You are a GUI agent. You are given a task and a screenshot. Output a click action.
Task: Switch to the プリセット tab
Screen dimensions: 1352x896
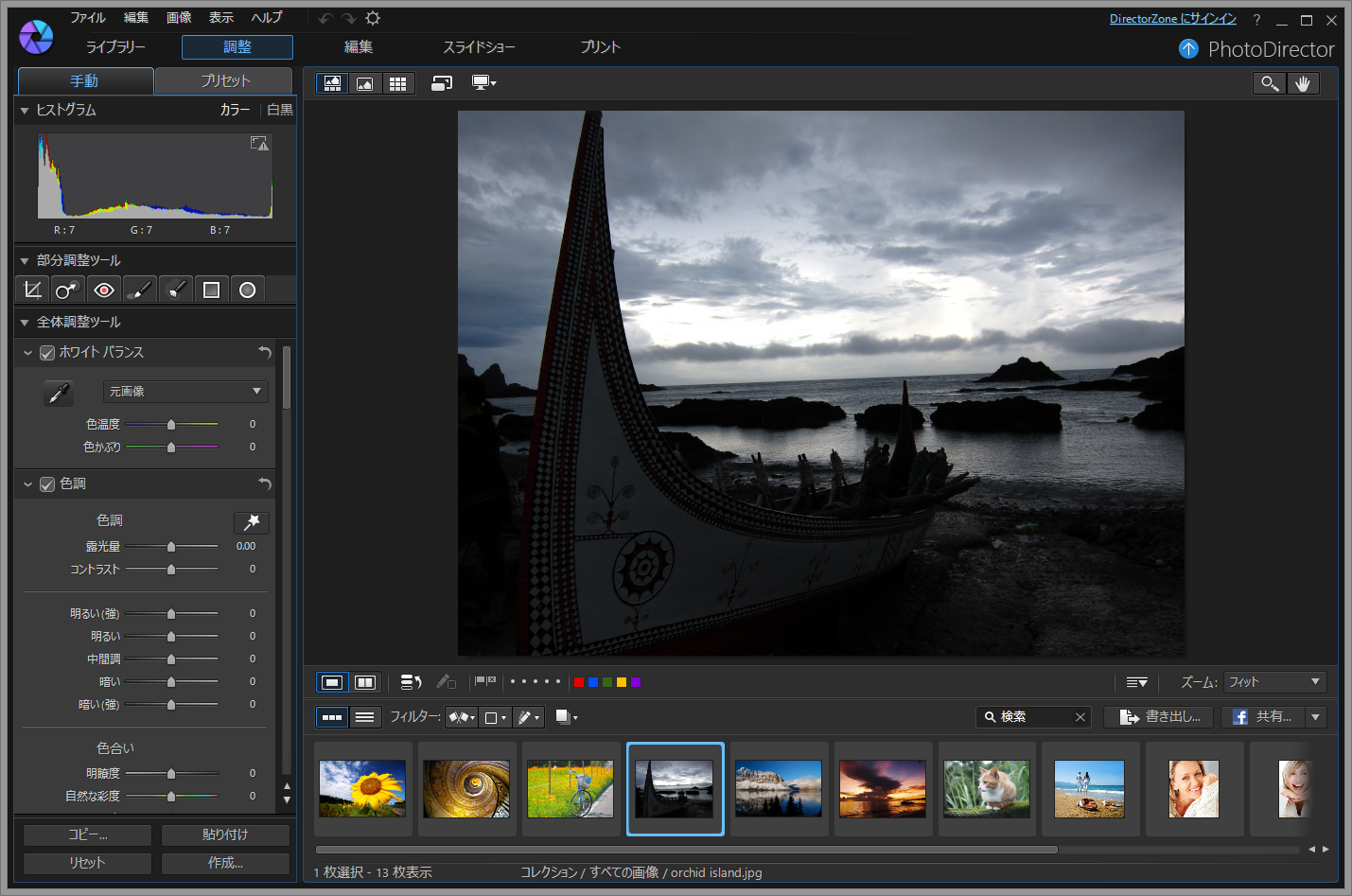click(224, 80)
